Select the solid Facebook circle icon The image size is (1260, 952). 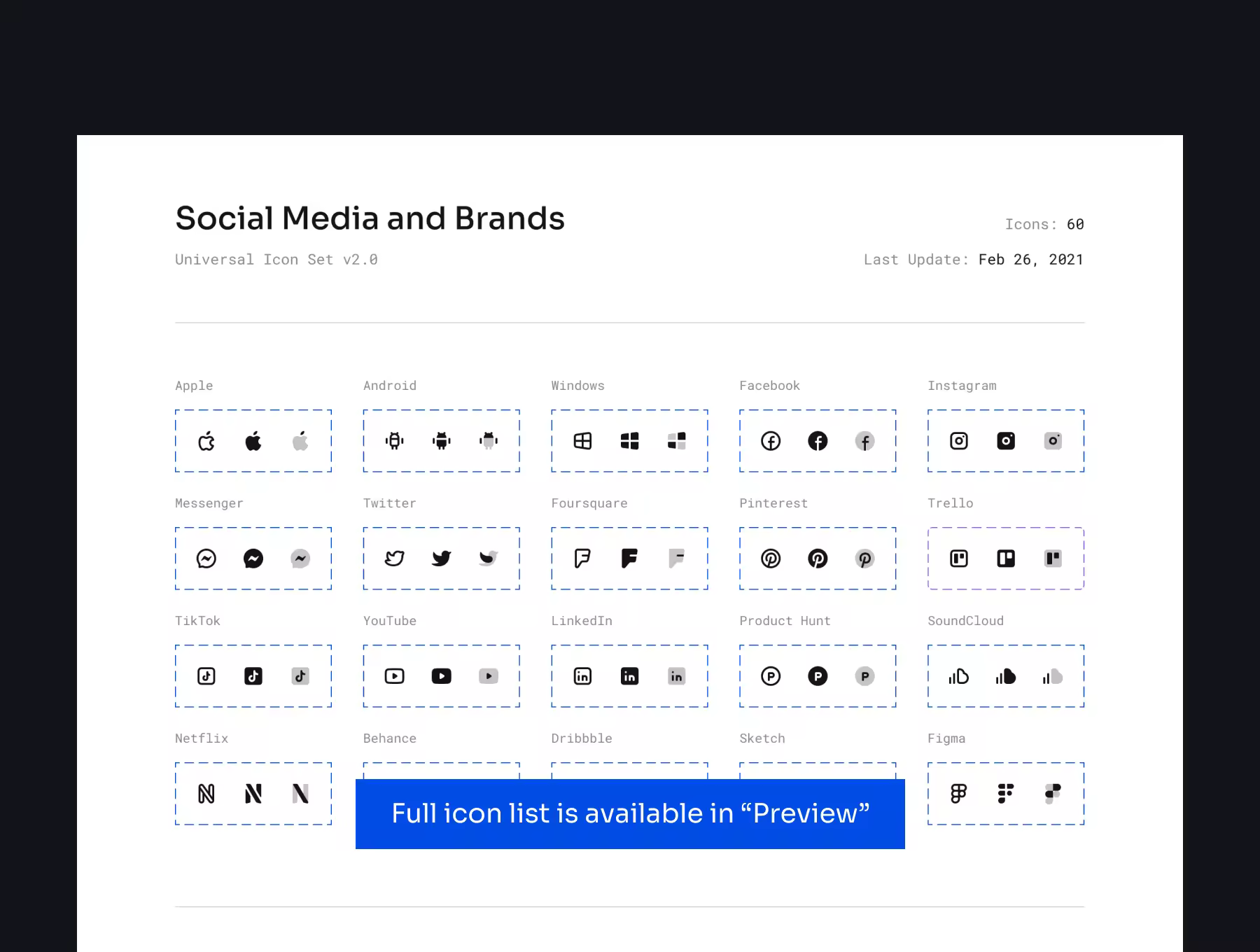(x=818, y=441)
